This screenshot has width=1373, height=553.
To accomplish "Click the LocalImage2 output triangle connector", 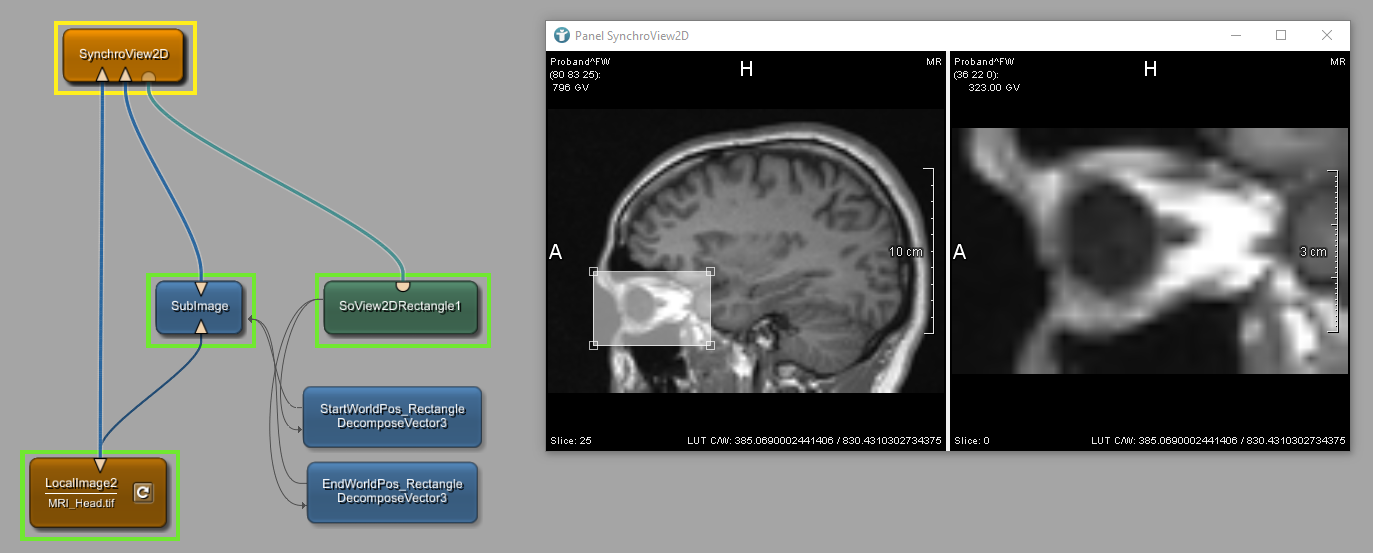I will [x=99, y=464].
